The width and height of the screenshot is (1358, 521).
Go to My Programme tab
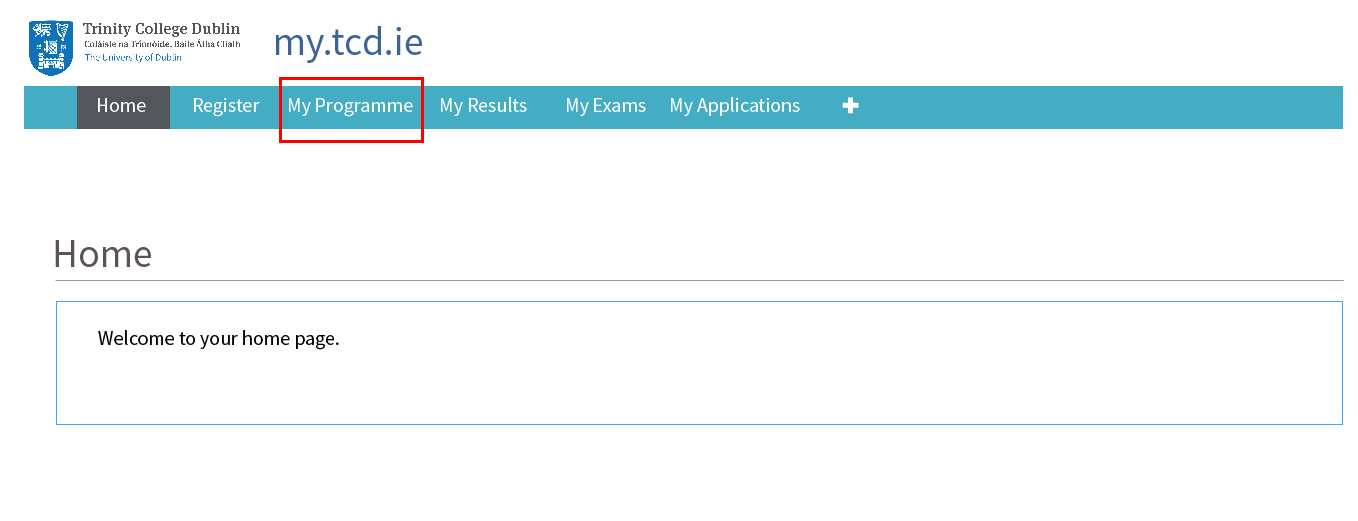click(350, 106)
